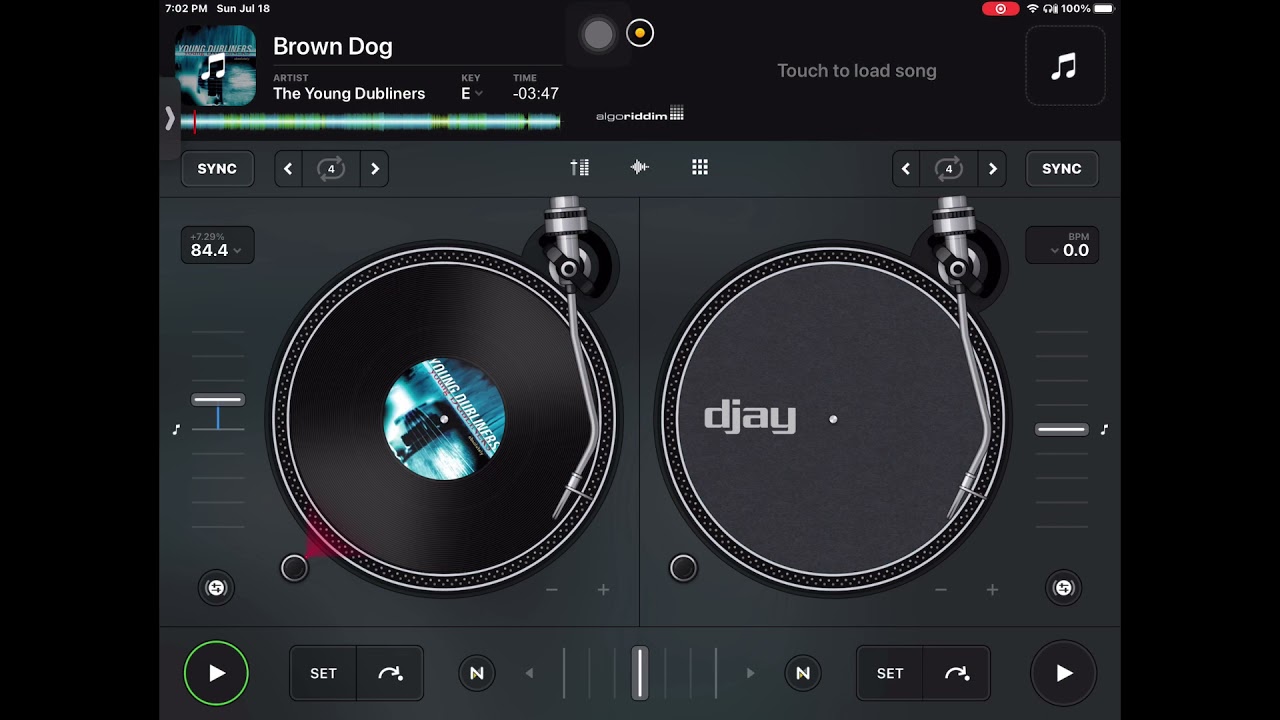Move crossfader left with arrow

click(530, 673)
